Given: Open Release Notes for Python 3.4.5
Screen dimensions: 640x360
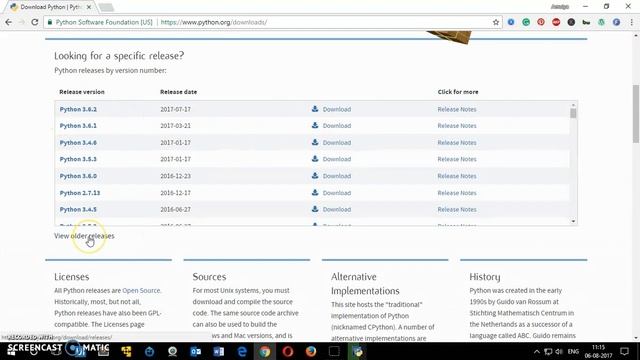Looking at the screenshot, I should tap(457, 209).
